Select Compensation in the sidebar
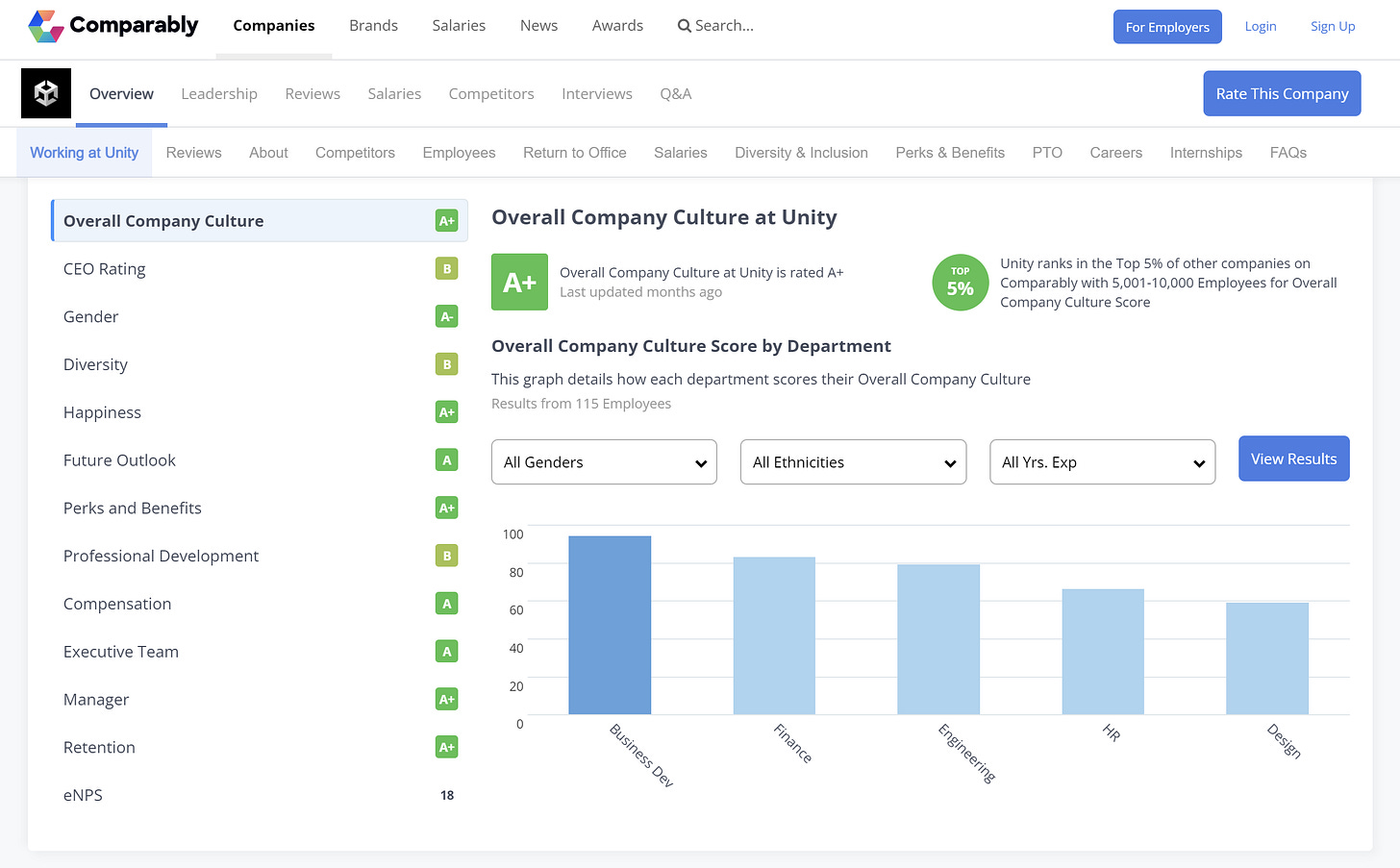 [260, 604]
